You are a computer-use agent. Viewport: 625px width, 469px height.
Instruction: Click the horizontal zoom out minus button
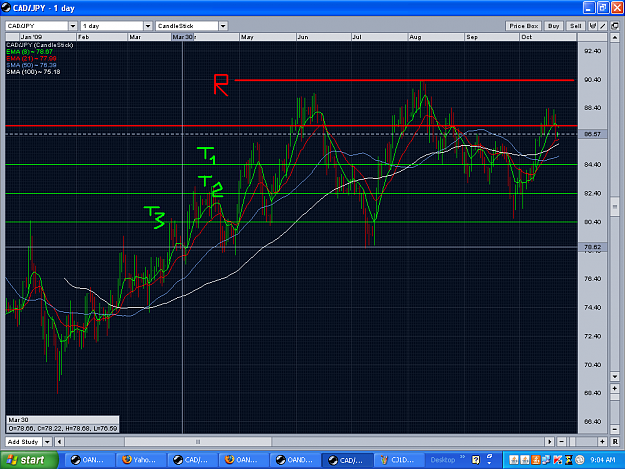[561, 442]
